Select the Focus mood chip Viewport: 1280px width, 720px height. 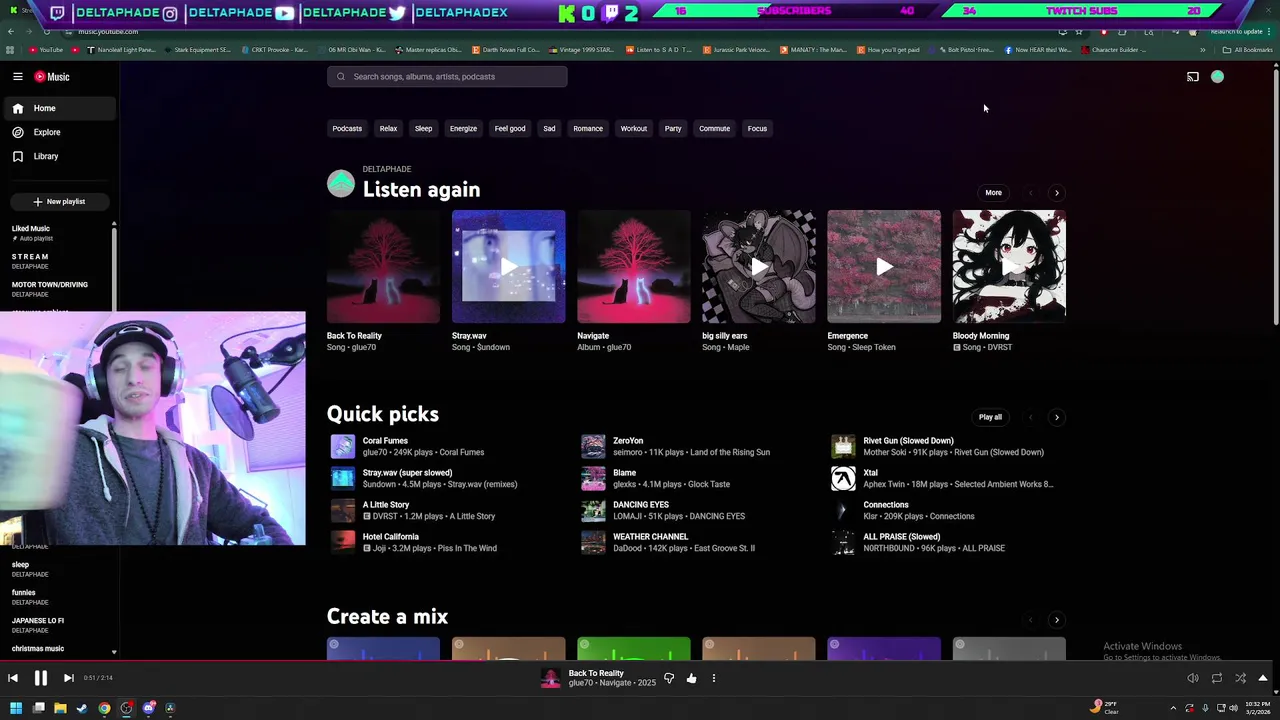point(757,129)
